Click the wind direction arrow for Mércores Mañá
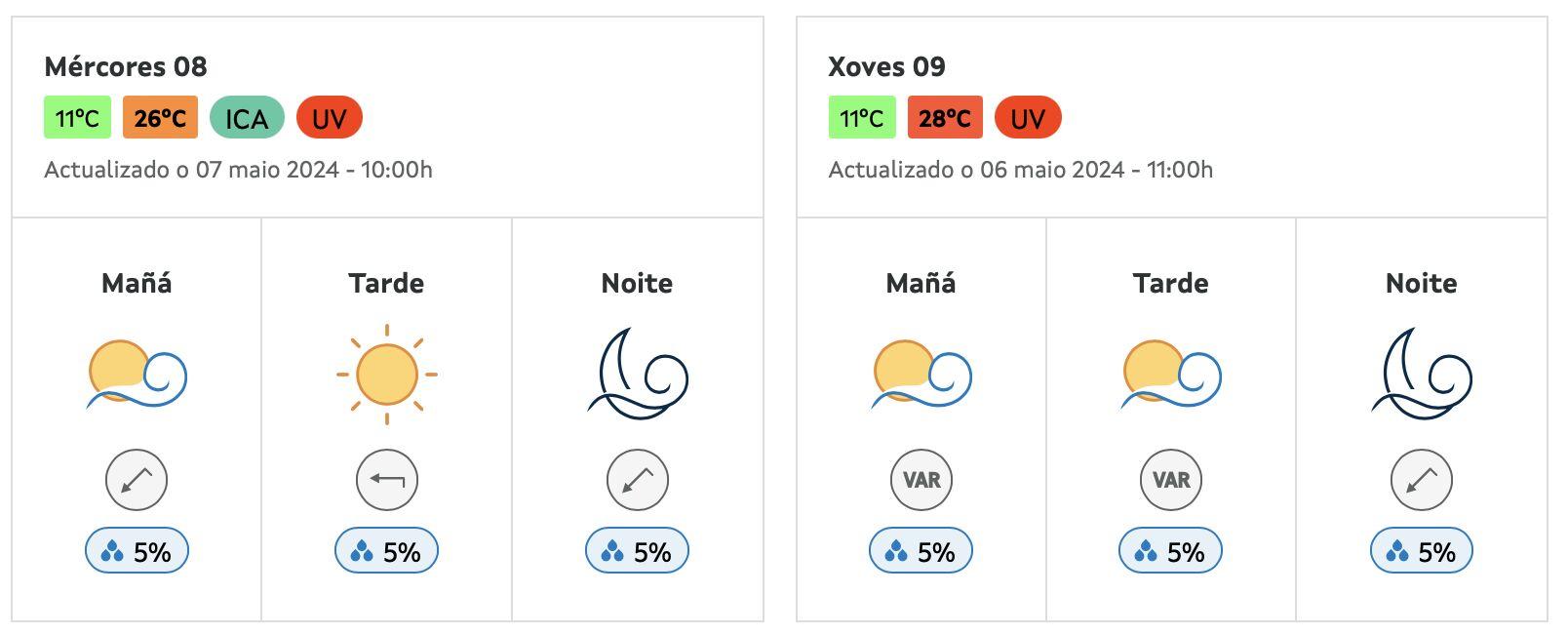The image size is (1568, 634). pyautogui.click(x=137, y=479)
